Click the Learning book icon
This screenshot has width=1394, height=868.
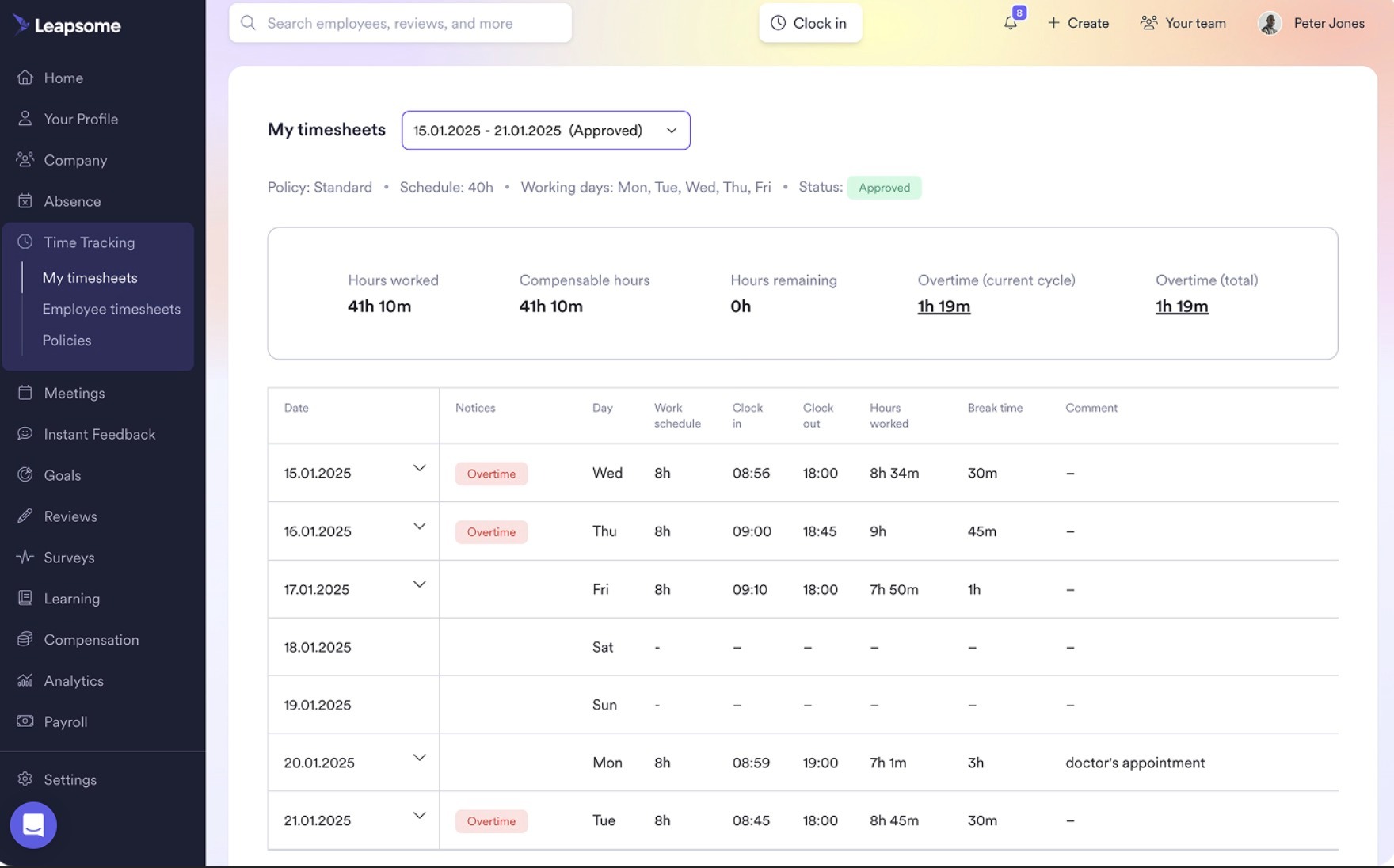(25, 598)
